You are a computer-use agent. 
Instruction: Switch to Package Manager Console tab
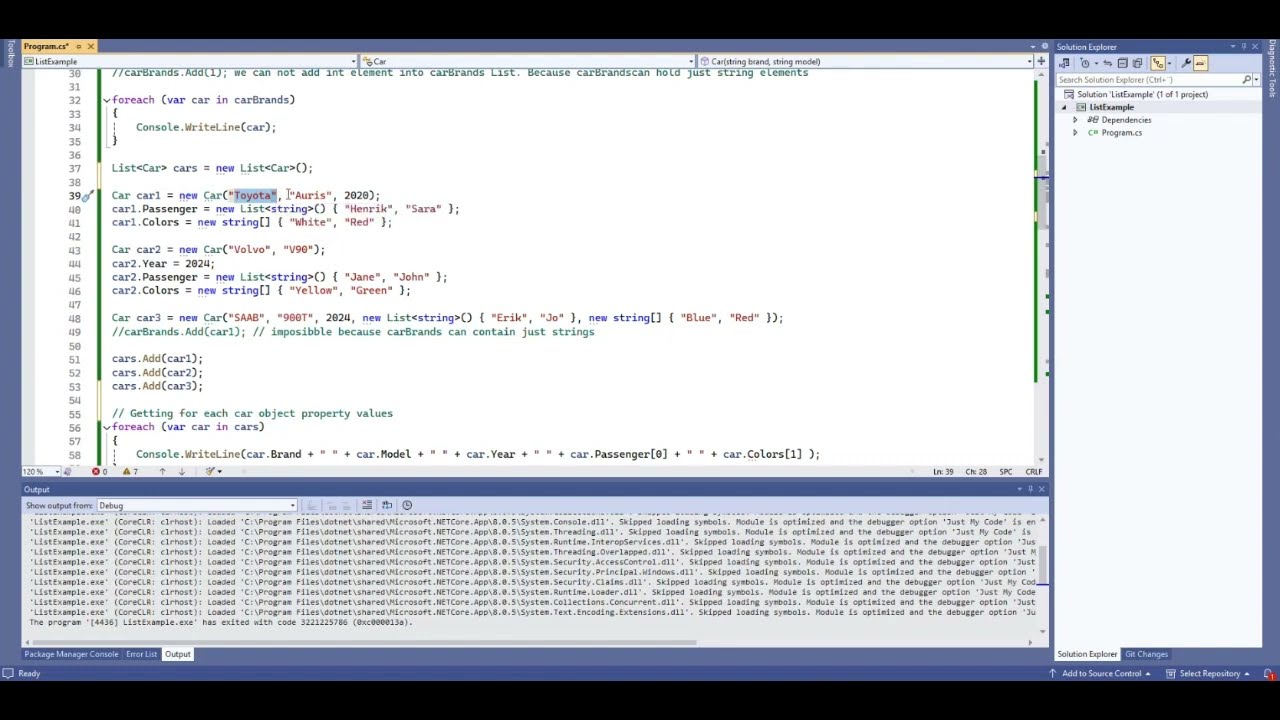tap(71, 654)
